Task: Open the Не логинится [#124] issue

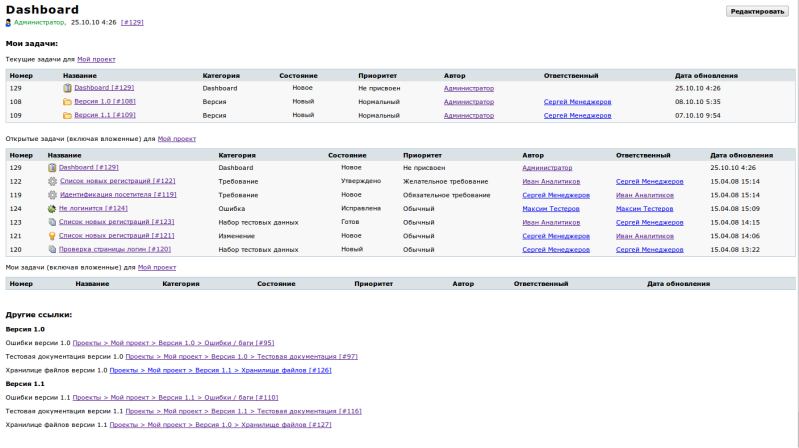Action: coord(93,209)
